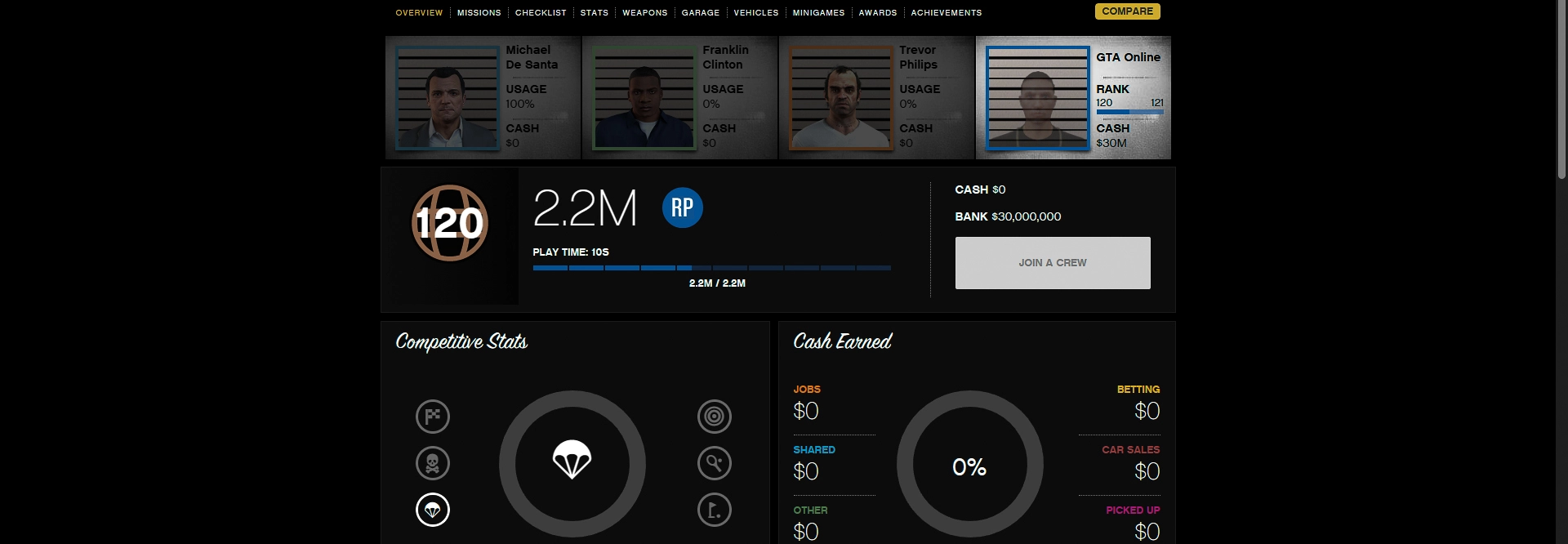Screen dimensions: 1568x544
Task: Click the GTA Online name label
Action: click(1128, 57)
